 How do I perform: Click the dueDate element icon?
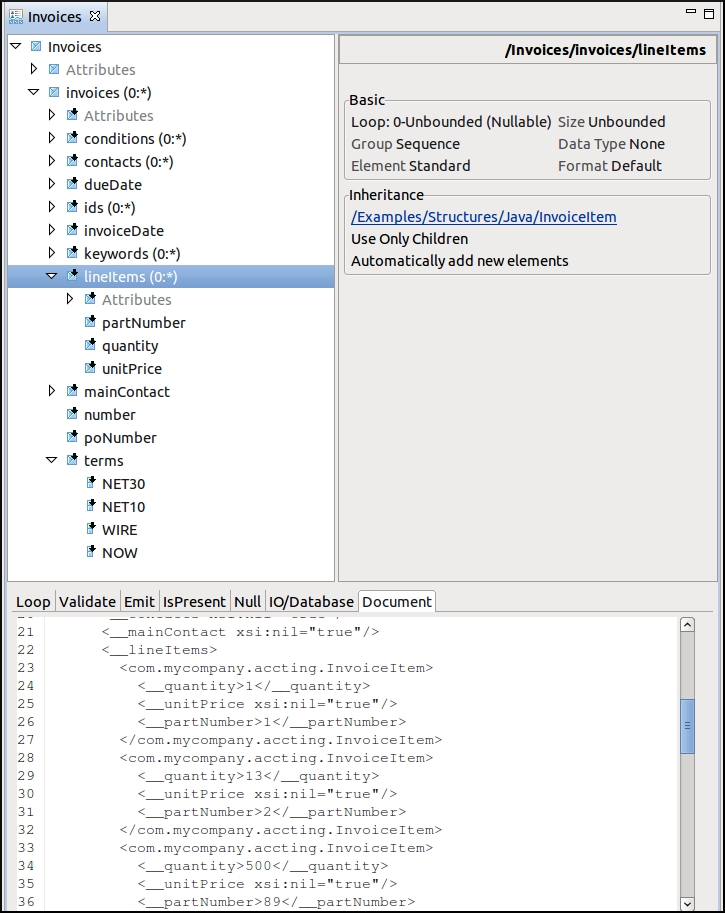73,185
